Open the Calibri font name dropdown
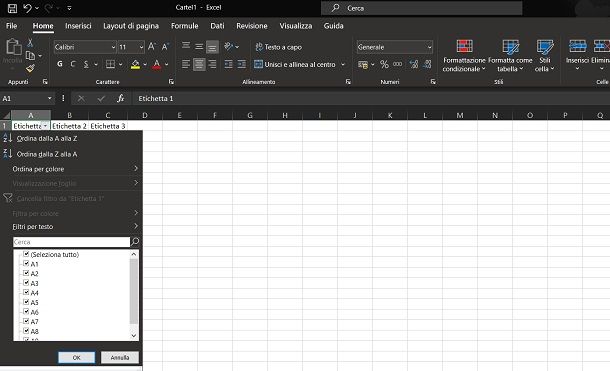This screenshot has height=371, width=610. tap(113, 47)
